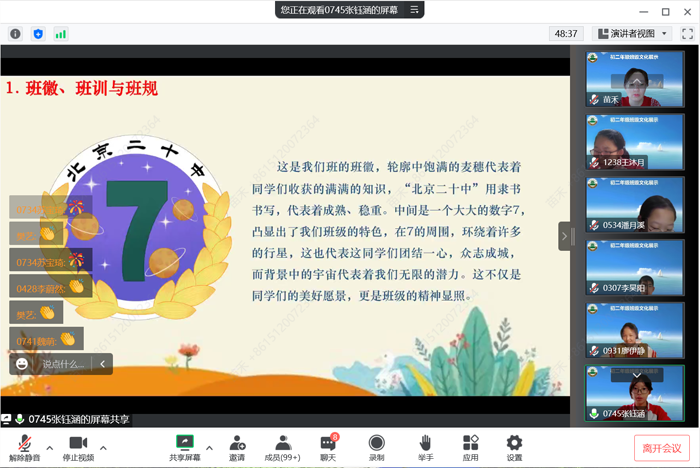This screenshot has height=468, width=700.
Task: Select 0745张钰涵 video thumbnail
Action: click(x=634, y=393)
